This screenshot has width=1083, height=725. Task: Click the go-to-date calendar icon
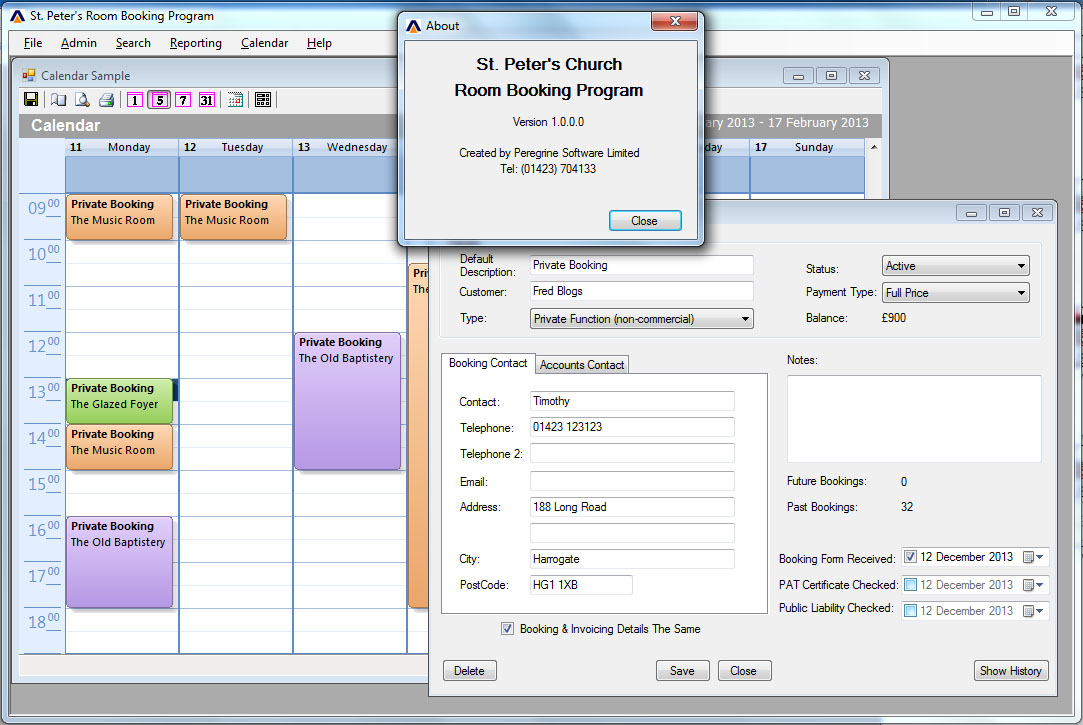tap(236, 100)
